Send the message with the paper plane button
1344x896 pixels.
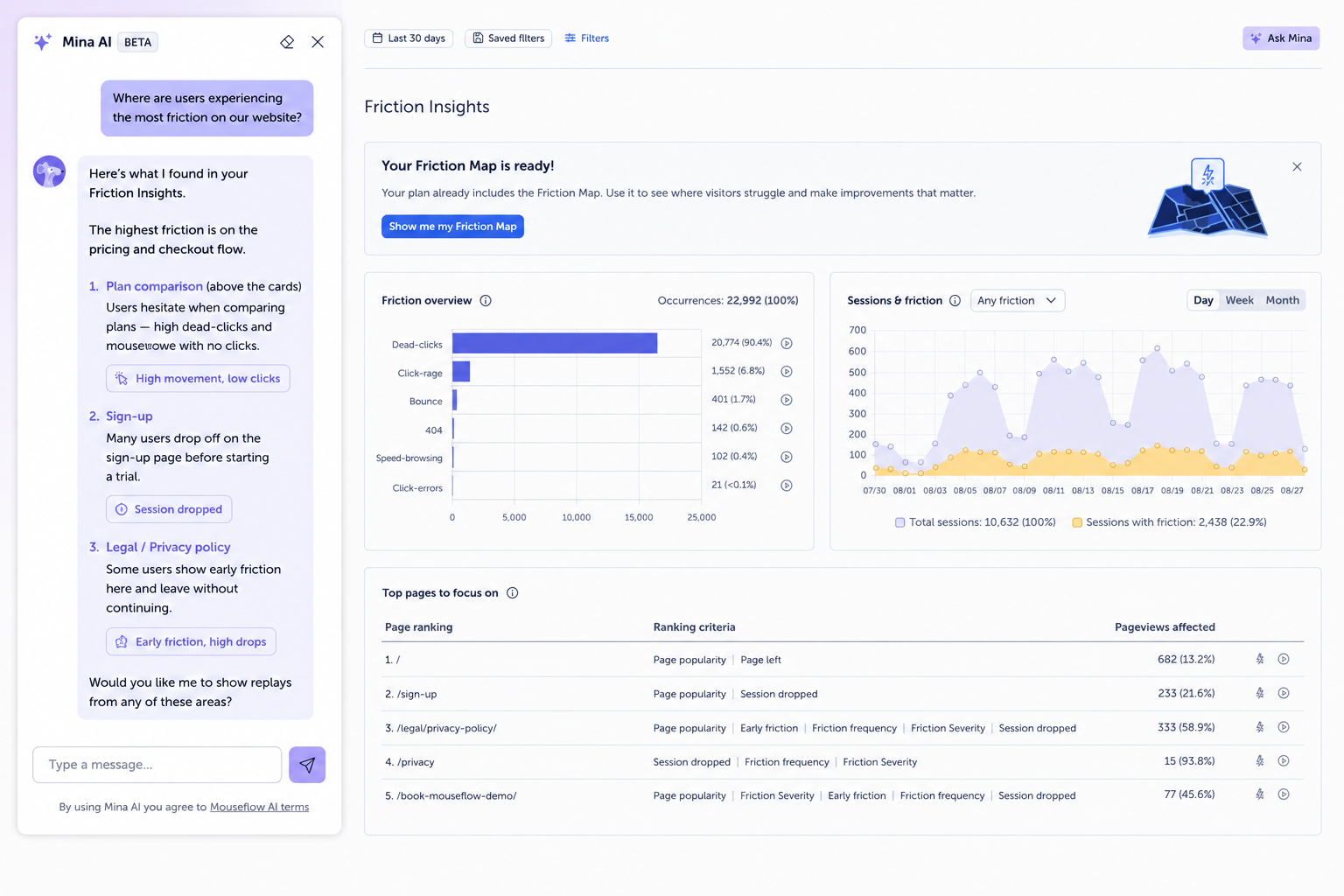tap(307, 765)
